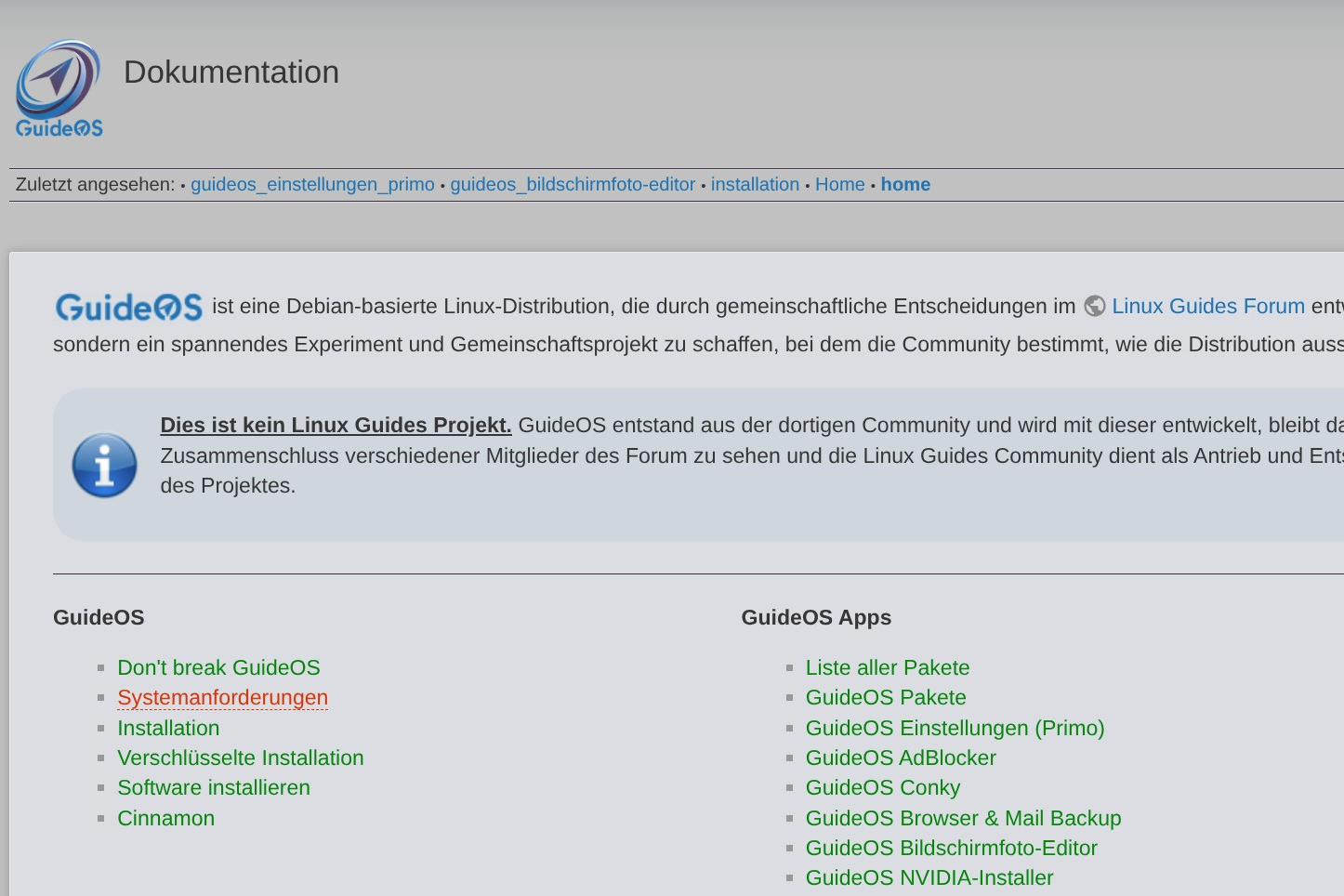The height and width of the screenshot is (896, 1344).
Task: Click the GuideOS compass logo in header
Action: pos(59,88)
